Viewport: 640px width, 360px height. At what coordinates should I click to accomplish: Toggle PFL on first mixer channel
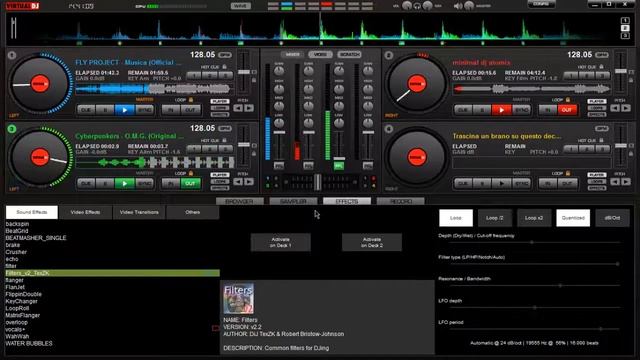(x=279, y=166)
